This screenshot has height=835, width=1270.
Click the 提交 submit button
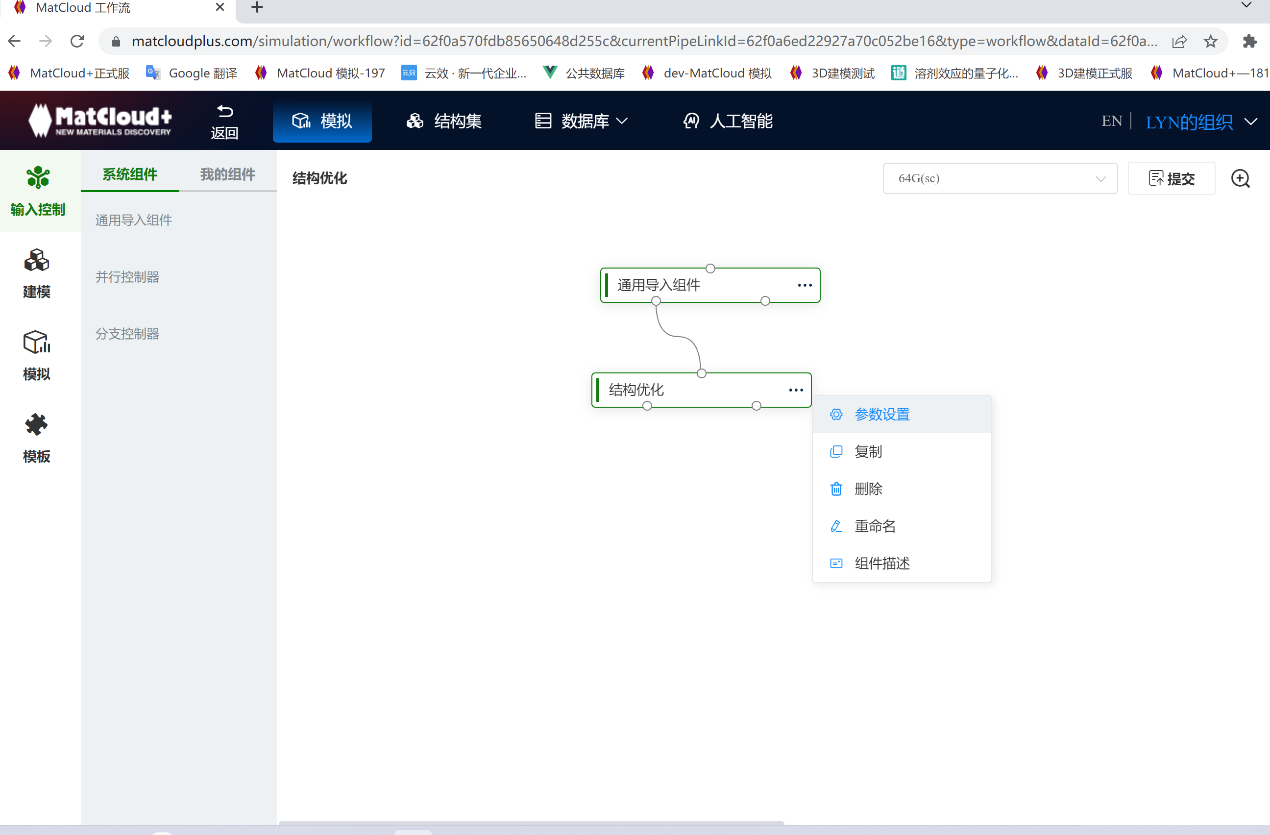[x=1171, y=178]
